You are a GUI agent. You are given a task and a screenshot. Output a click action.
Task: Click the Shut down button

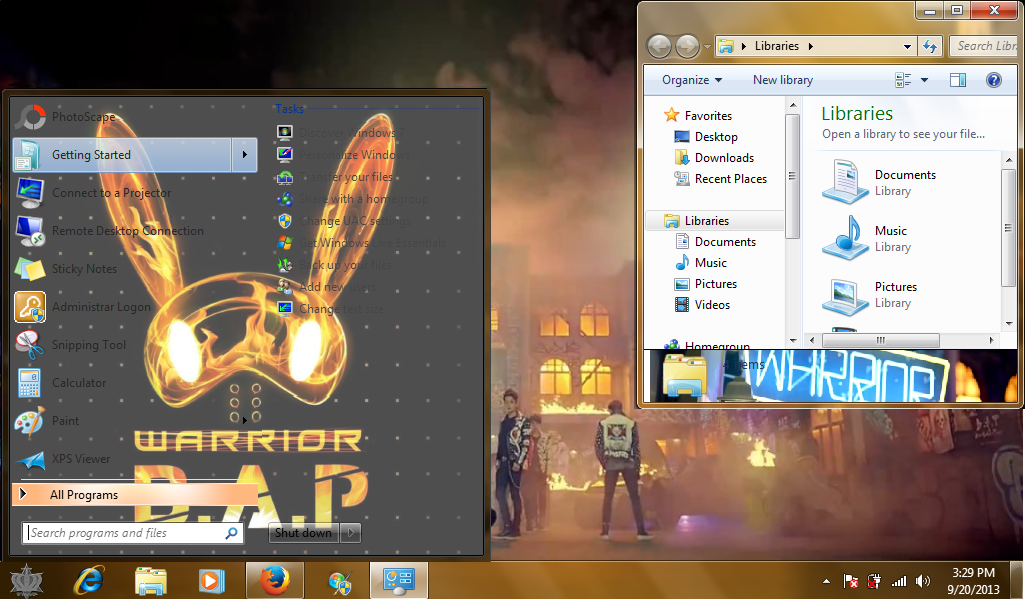pyautogui.click(x=304, y=533)
